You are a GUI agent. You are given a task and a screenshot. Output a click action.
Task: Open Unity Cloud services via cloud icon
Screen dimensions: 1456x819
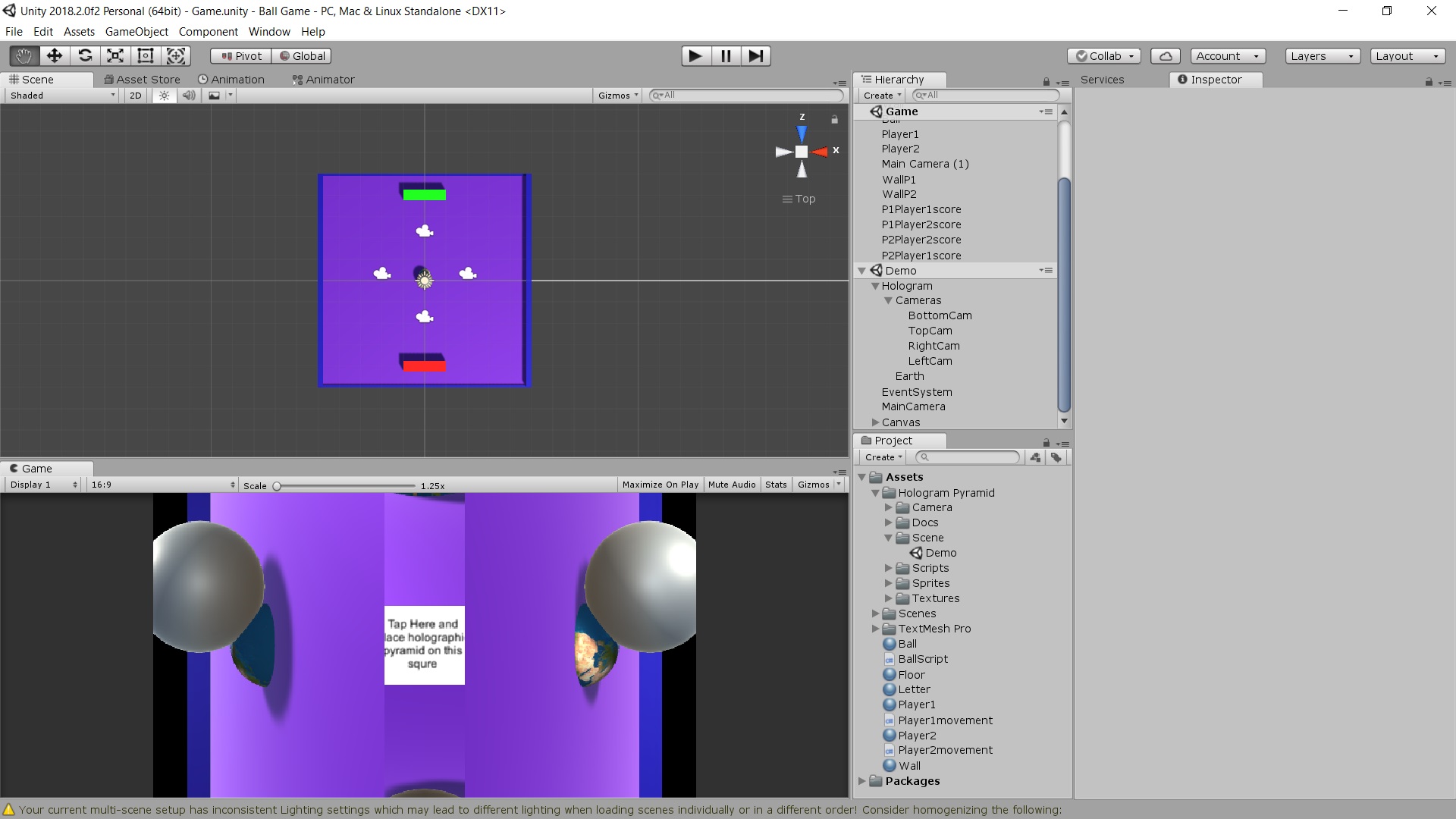(x=1165, y=55)
